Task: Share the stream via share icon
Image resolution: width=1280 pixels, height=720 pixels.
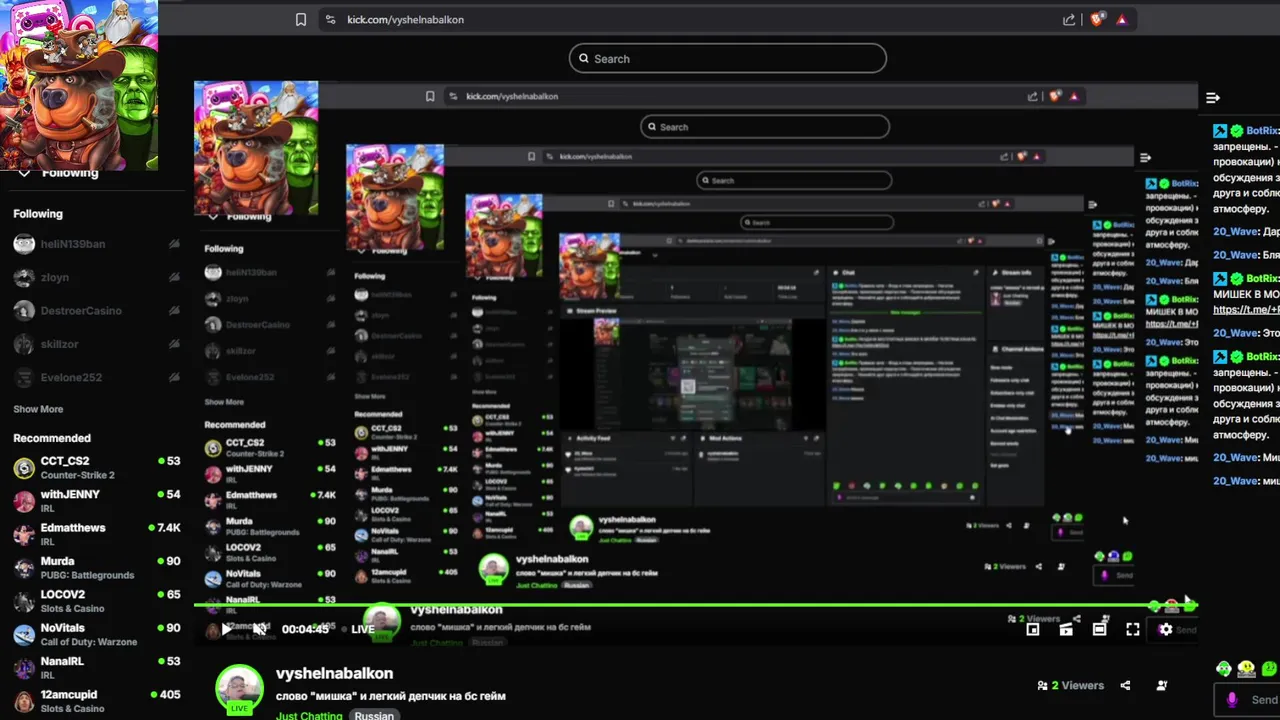Action: (x=1126, y=685)
